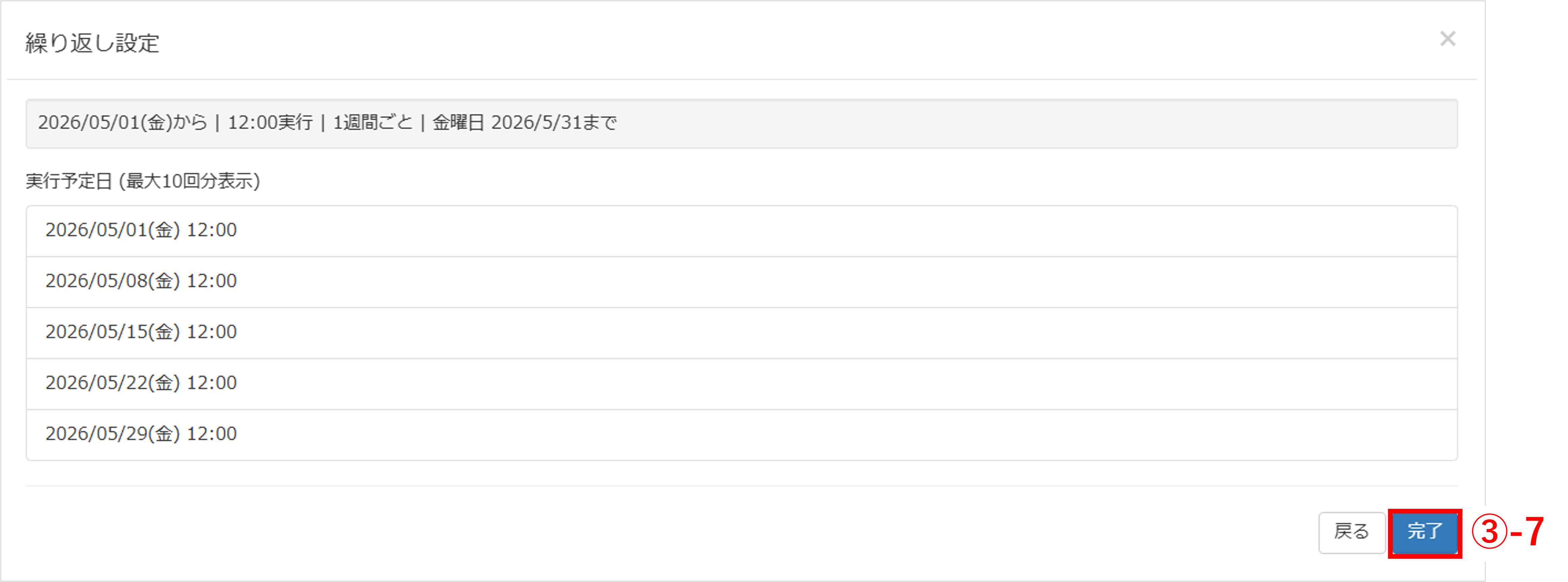The width and height of the screenshot is (1568, 582).
Task: Select the 2026/05/15(金) date entry
Action: [113, 332]
